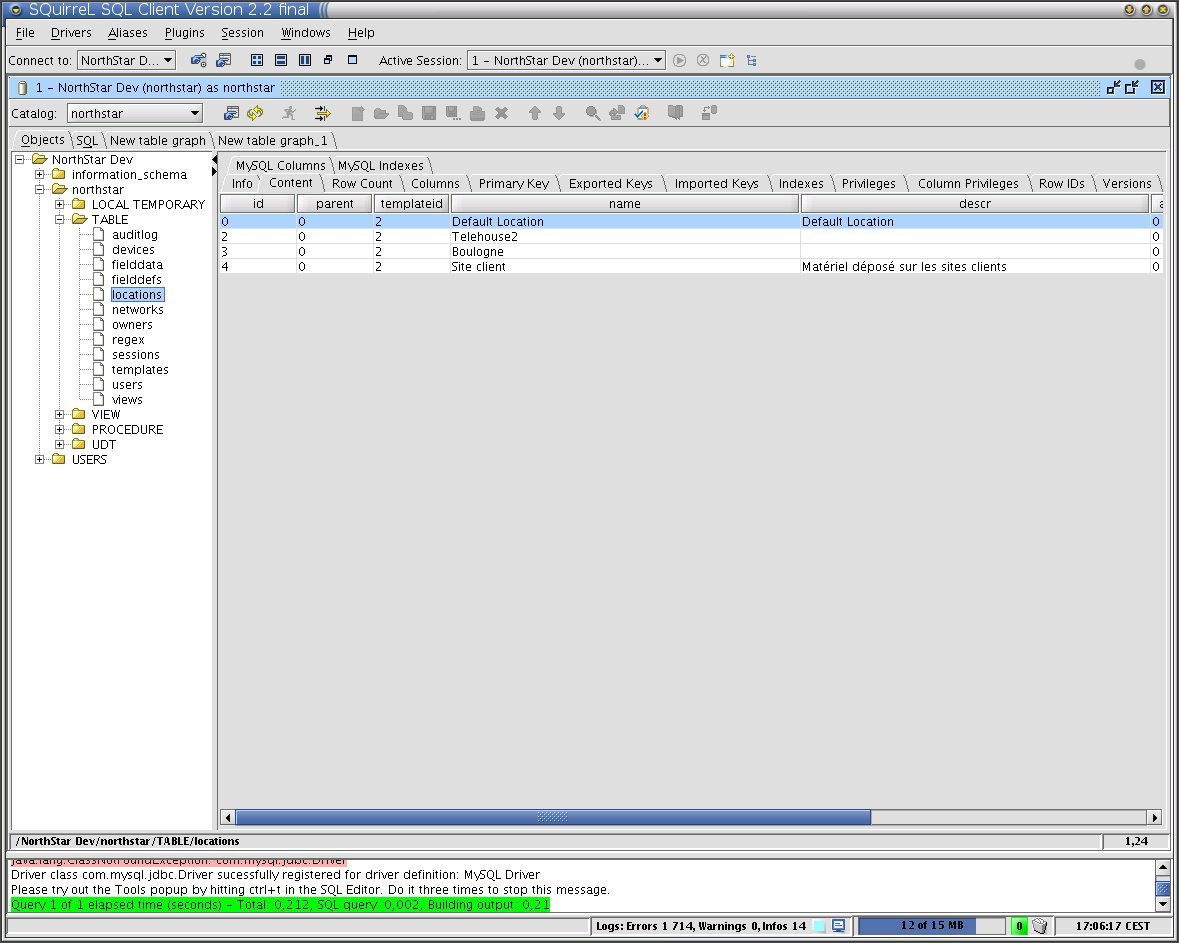
Task: Expand the VIEW folder in object tree
Action: click(58, 414)
